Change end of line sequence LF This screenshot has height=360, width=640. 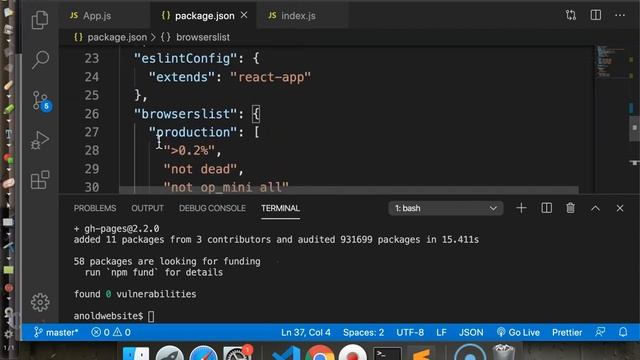[441, 332]
